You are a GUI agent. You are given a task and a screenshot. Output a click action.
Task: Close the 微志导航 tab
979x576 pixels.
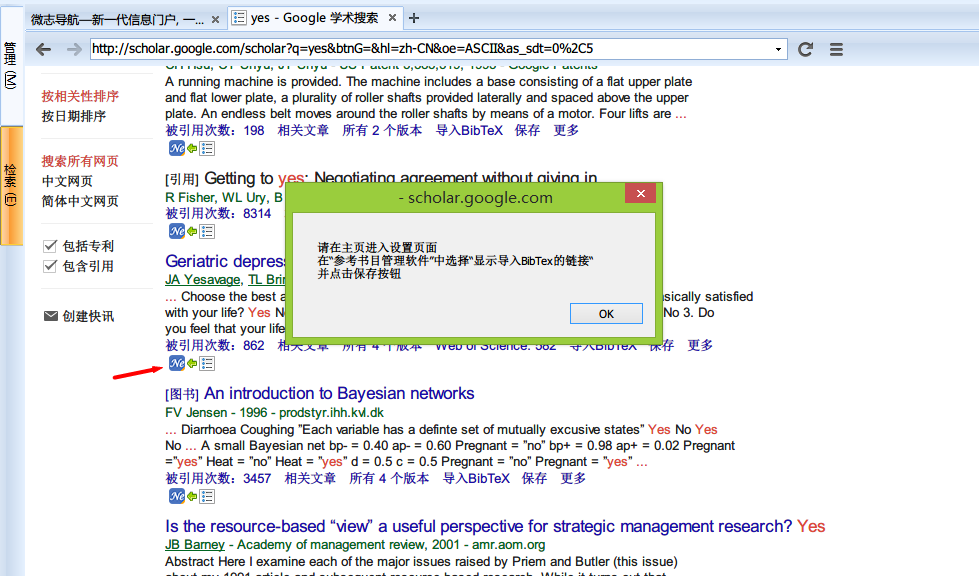(215, 19)
